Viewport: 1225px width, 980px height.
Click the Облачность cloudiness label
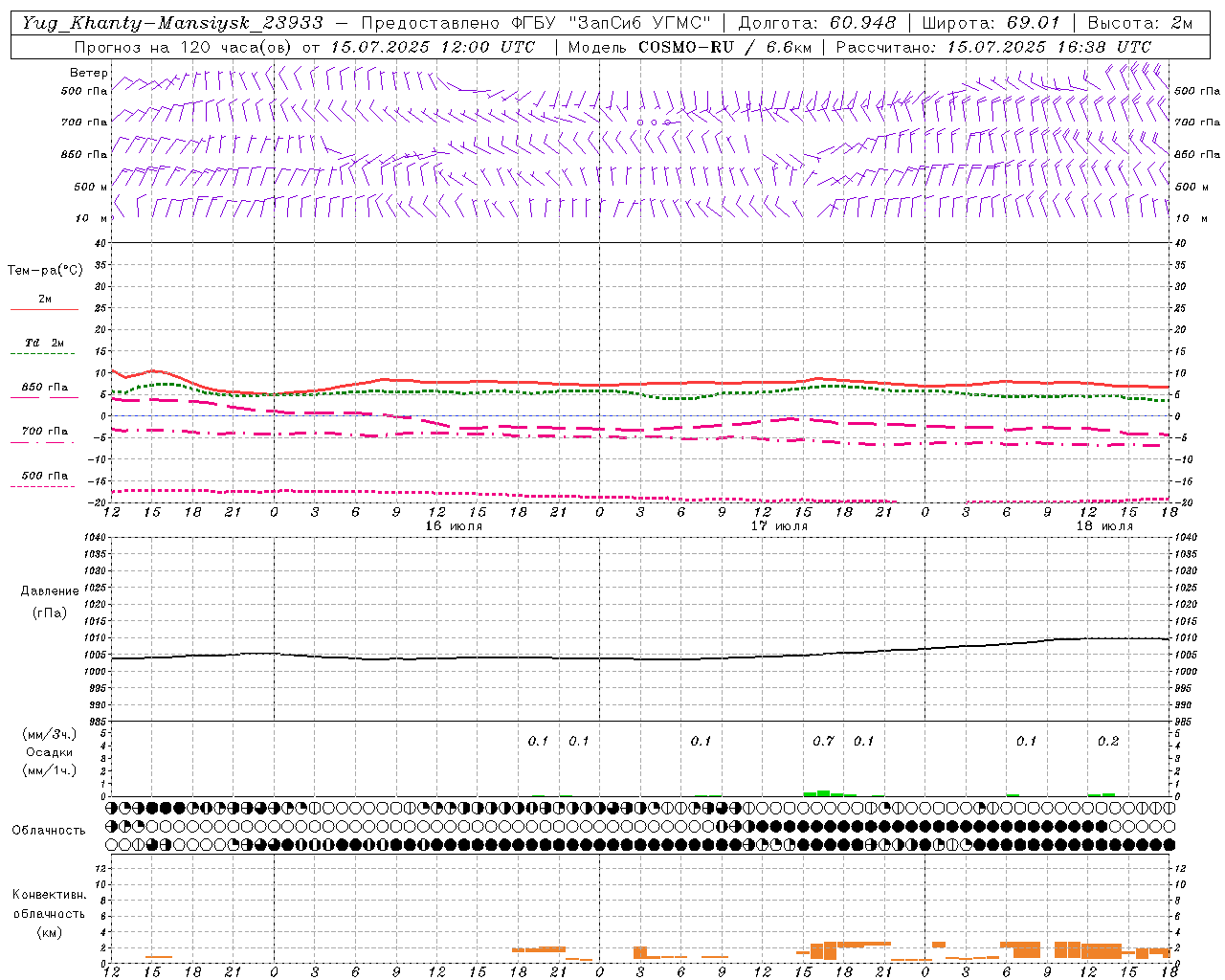click(x=49, y=831)
